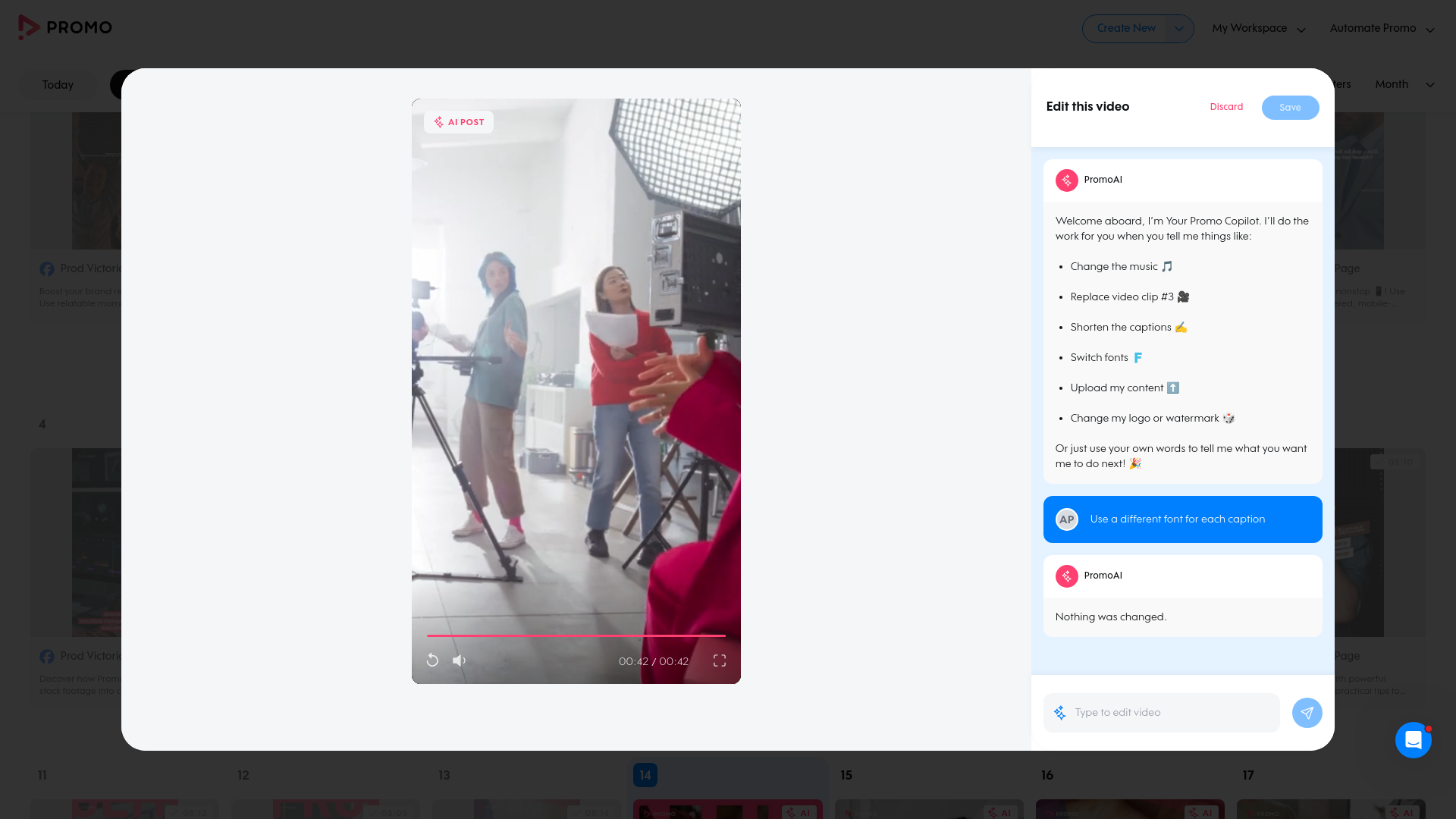Select calendar day 11

[42, 775]
